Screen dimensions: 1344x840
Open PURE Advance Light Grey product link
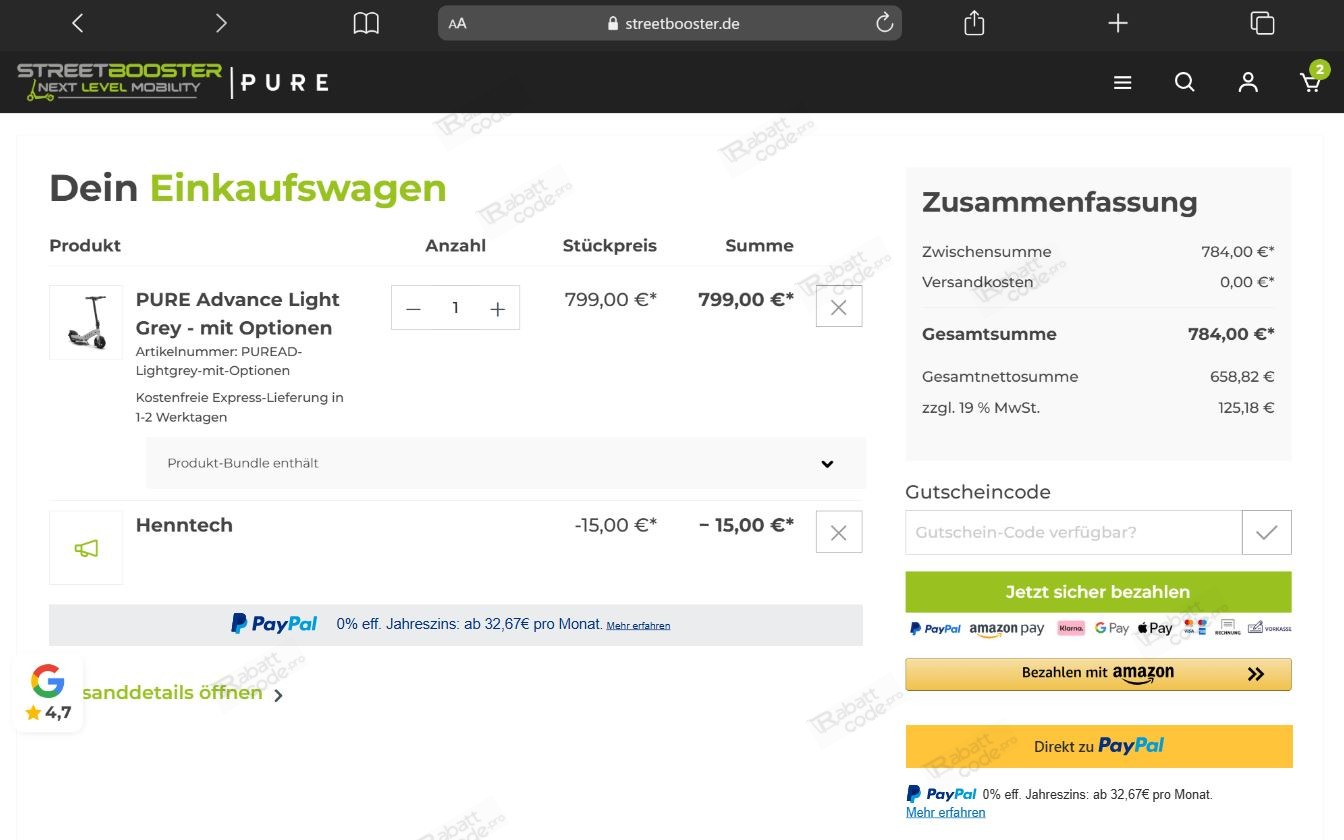[x=237, y=313]
